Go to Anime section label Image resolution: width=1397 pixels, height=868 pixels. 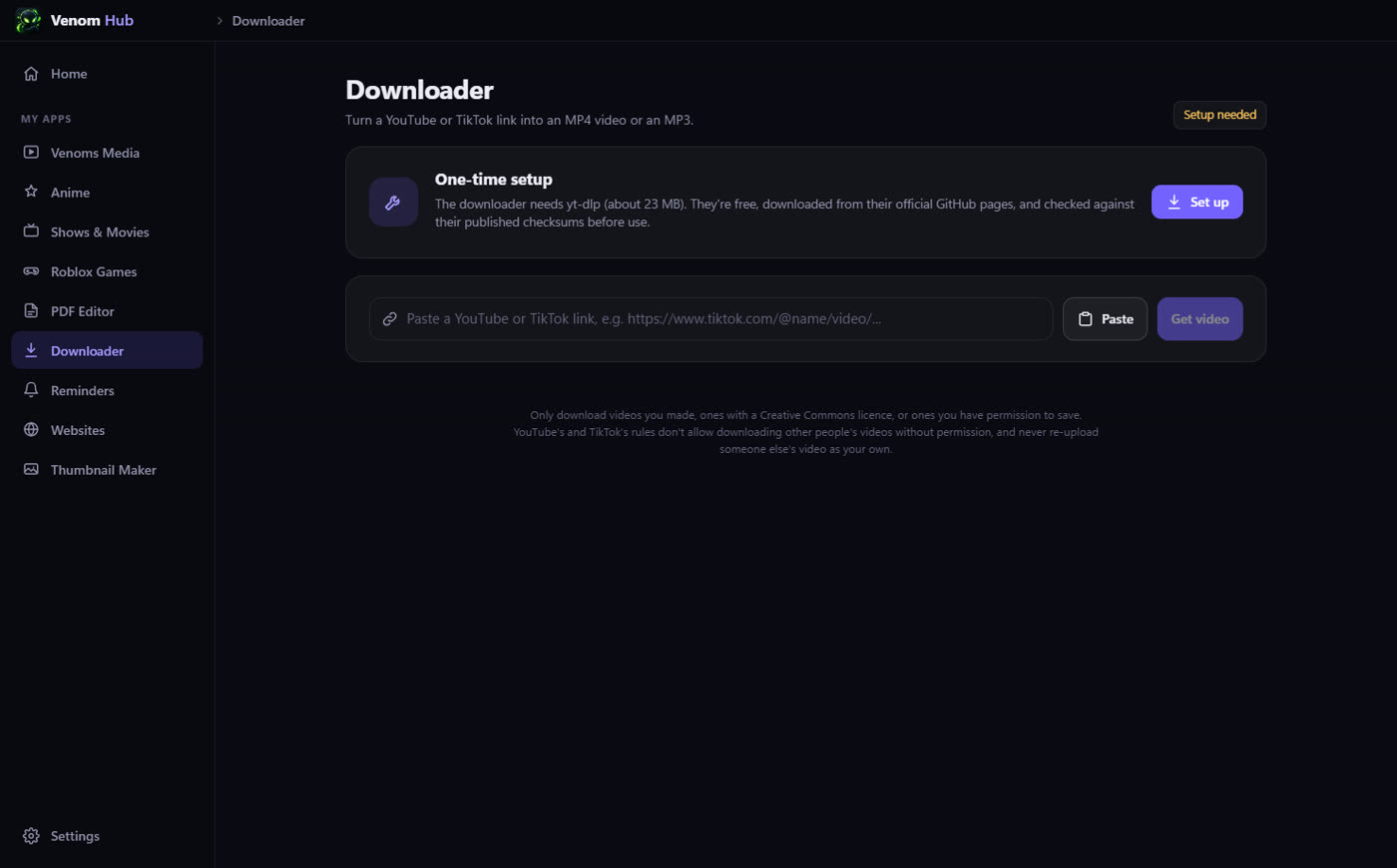coord(70,193)
